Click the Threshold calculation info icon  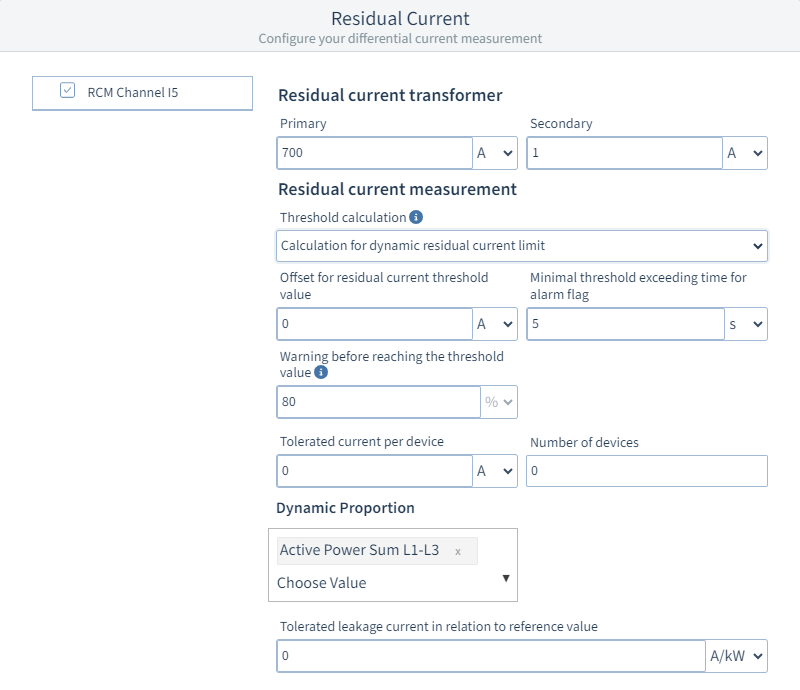[417, 217]
